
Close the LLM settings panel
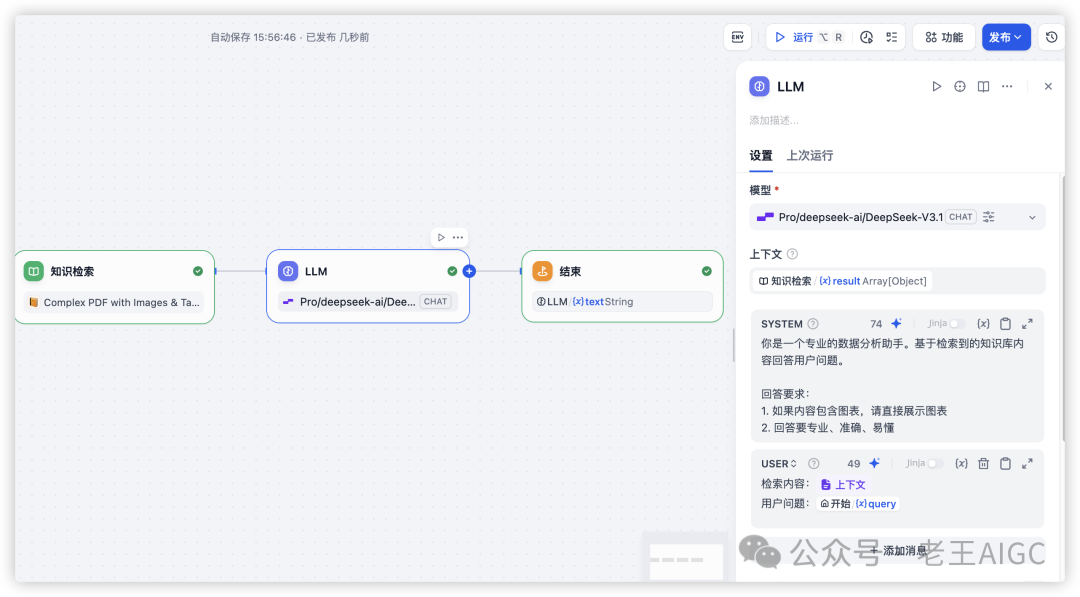(1048, 86)
